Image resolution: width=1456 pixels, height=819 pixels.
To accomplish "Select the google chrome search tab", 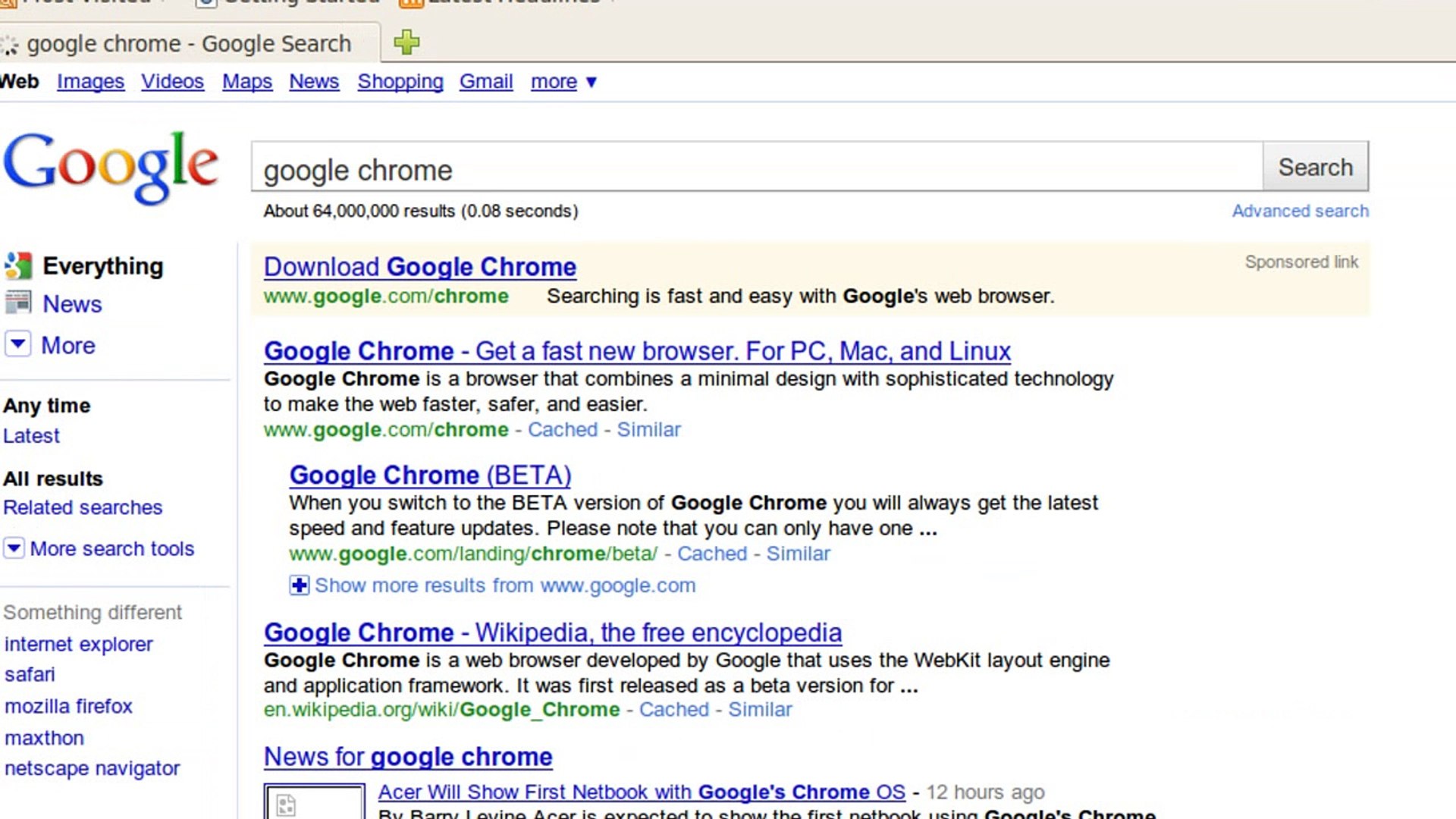I will click(x=189, y=44).
